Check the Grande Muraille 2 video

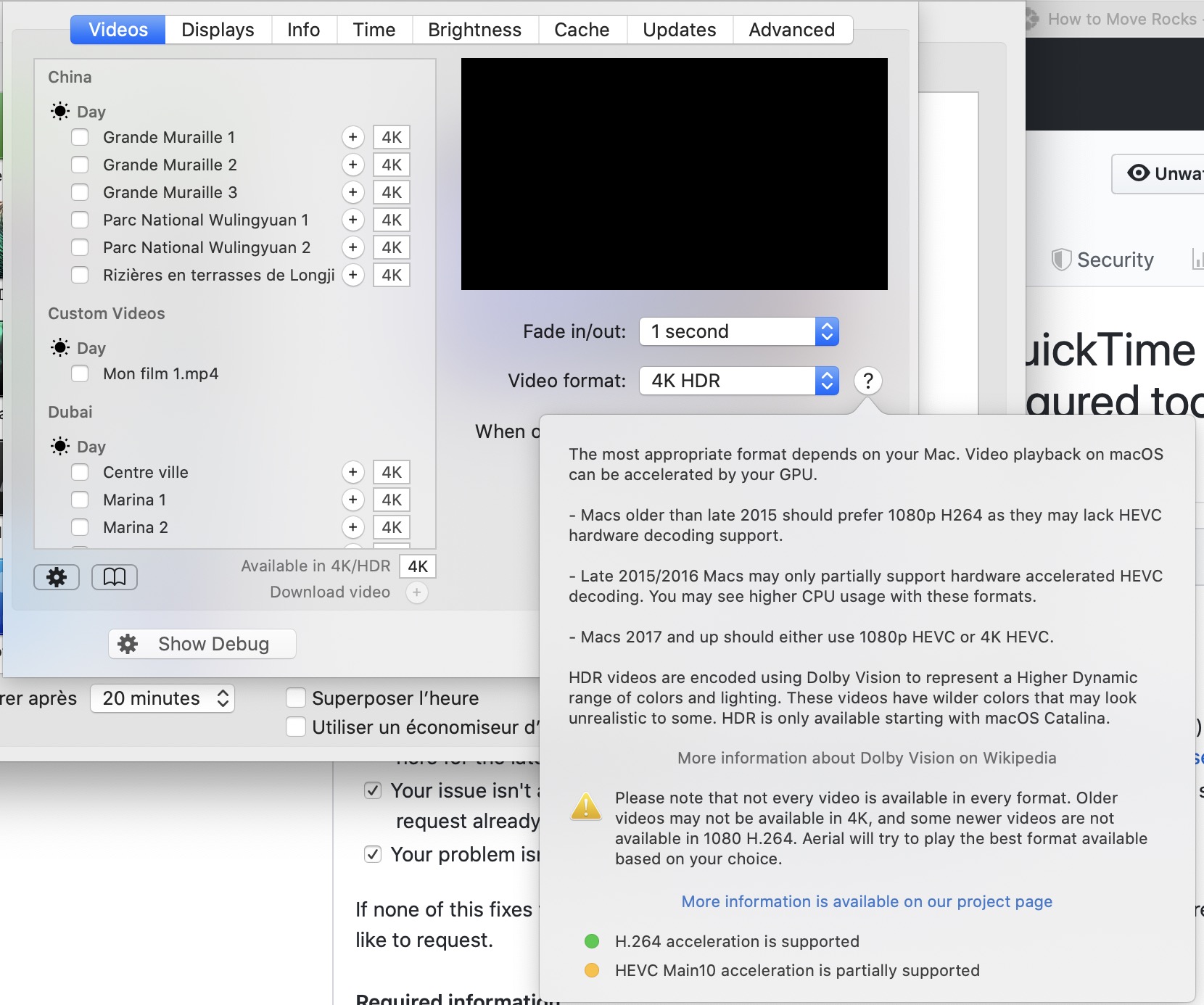80,165
